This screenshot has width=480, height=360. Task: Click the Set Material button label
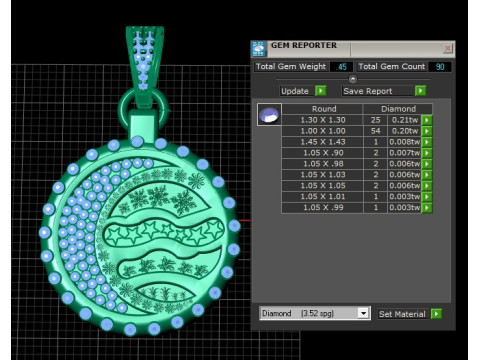point(402,314)
